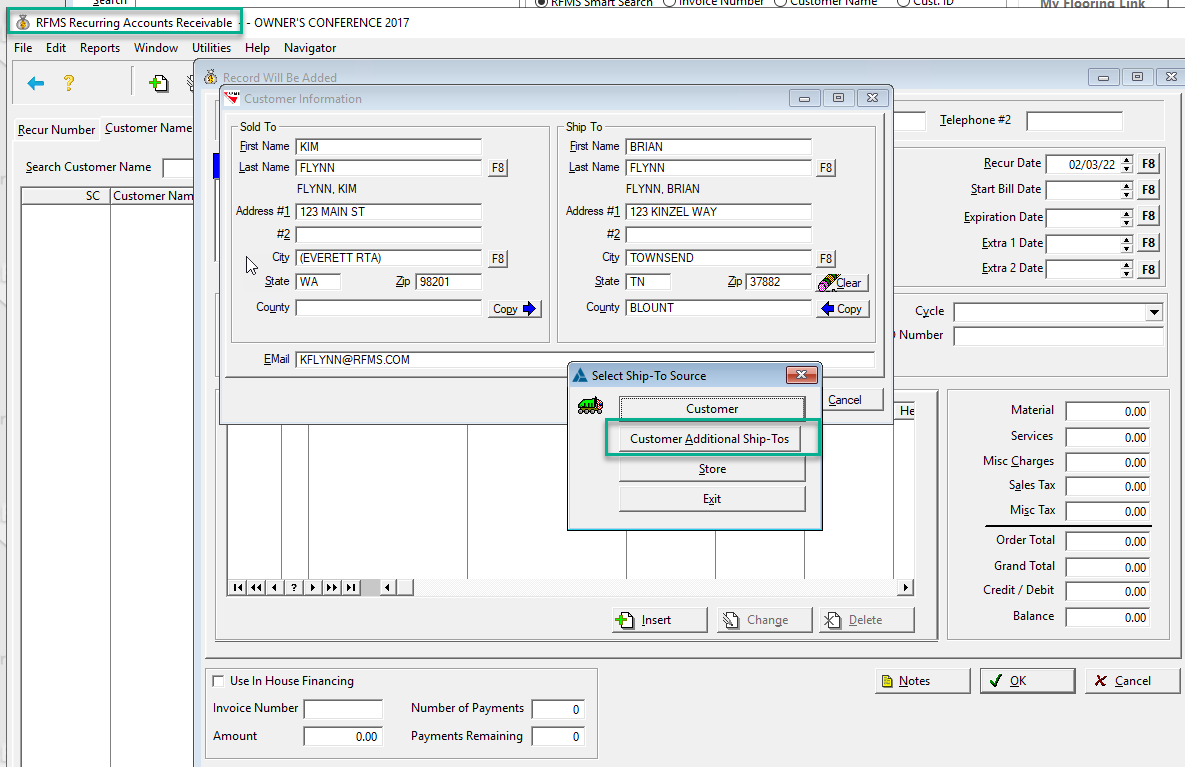1185x767 pixels.
Task: Go to next page in grid navigator
Action: click(332, 587)
